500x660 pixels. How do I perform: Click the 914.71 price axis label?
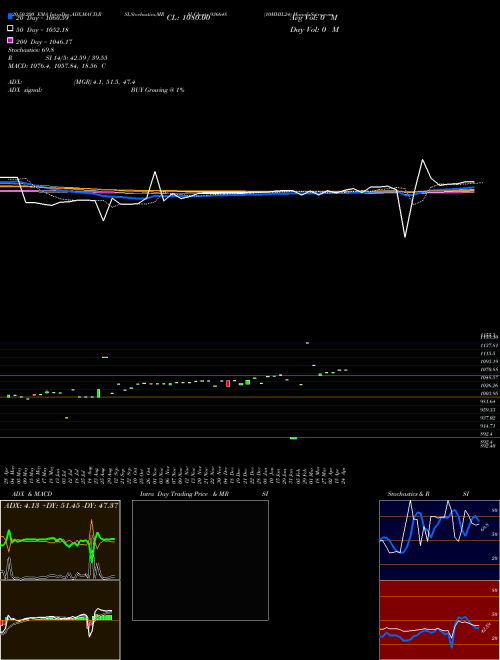tap(489, 426)
